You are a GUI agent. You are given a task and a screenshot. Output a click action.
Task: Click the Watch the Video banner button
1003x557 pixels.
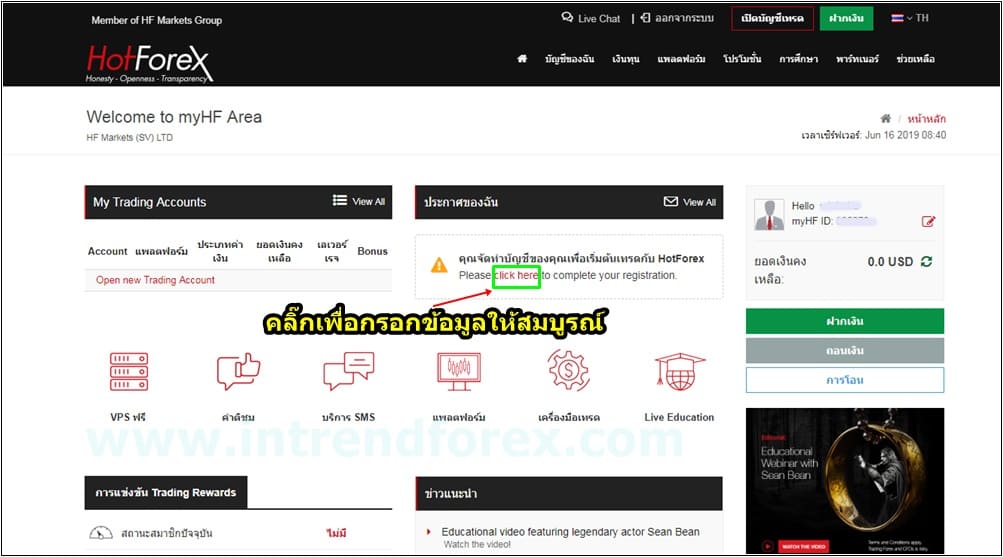[803, 546]
